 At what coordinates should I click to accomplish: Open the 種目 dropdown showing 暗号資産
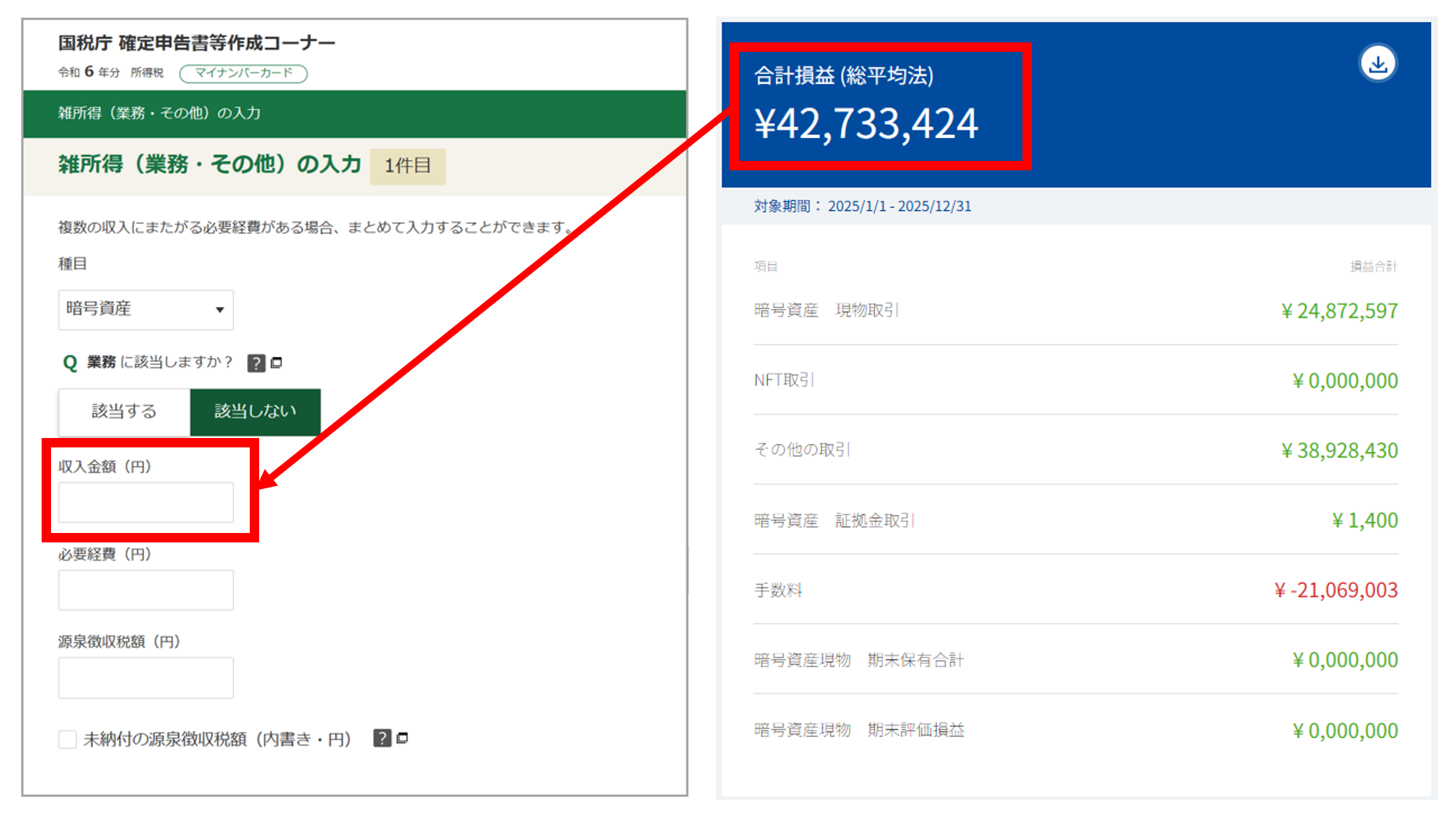coord(145,309)
